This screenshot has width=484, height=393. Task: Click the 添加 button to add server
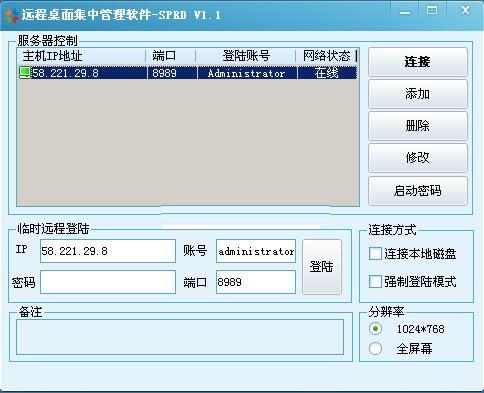[x=418, y=94]
